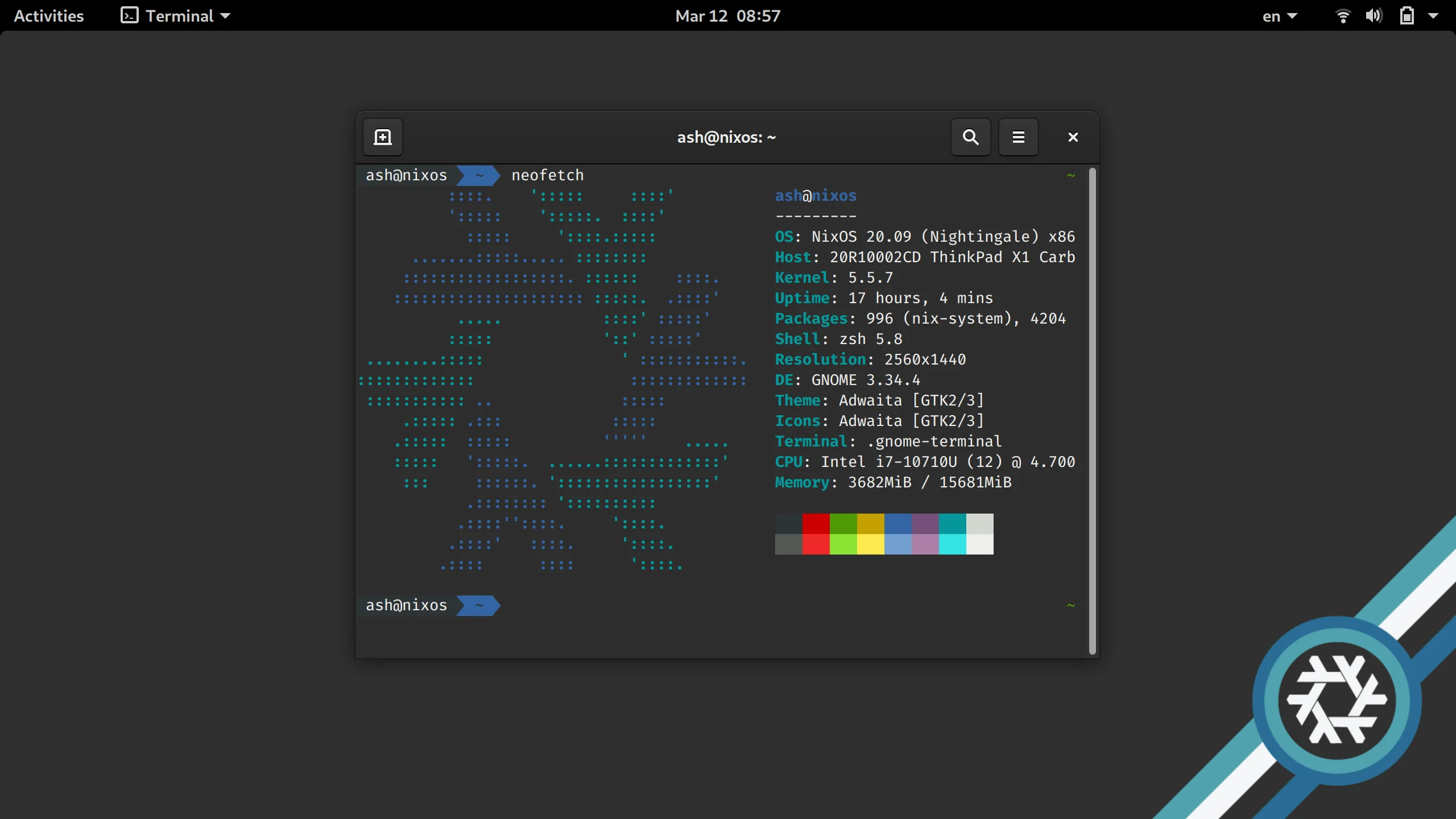Expand the system menu arrow
Screen dimensions: 1456x819
point(1434,16)
